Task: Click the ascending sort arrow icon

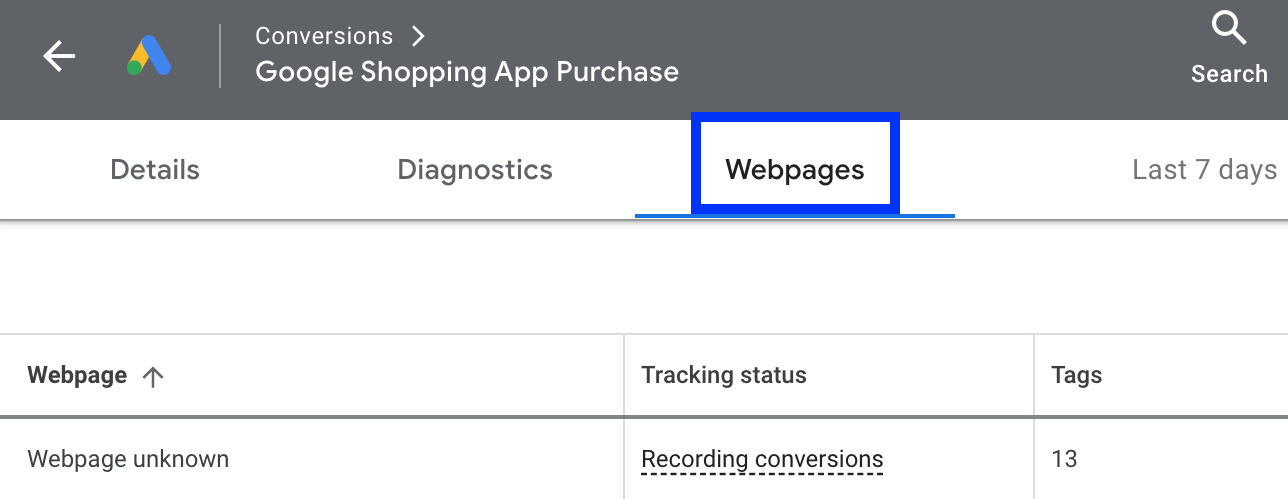Action: click(153, 376)
